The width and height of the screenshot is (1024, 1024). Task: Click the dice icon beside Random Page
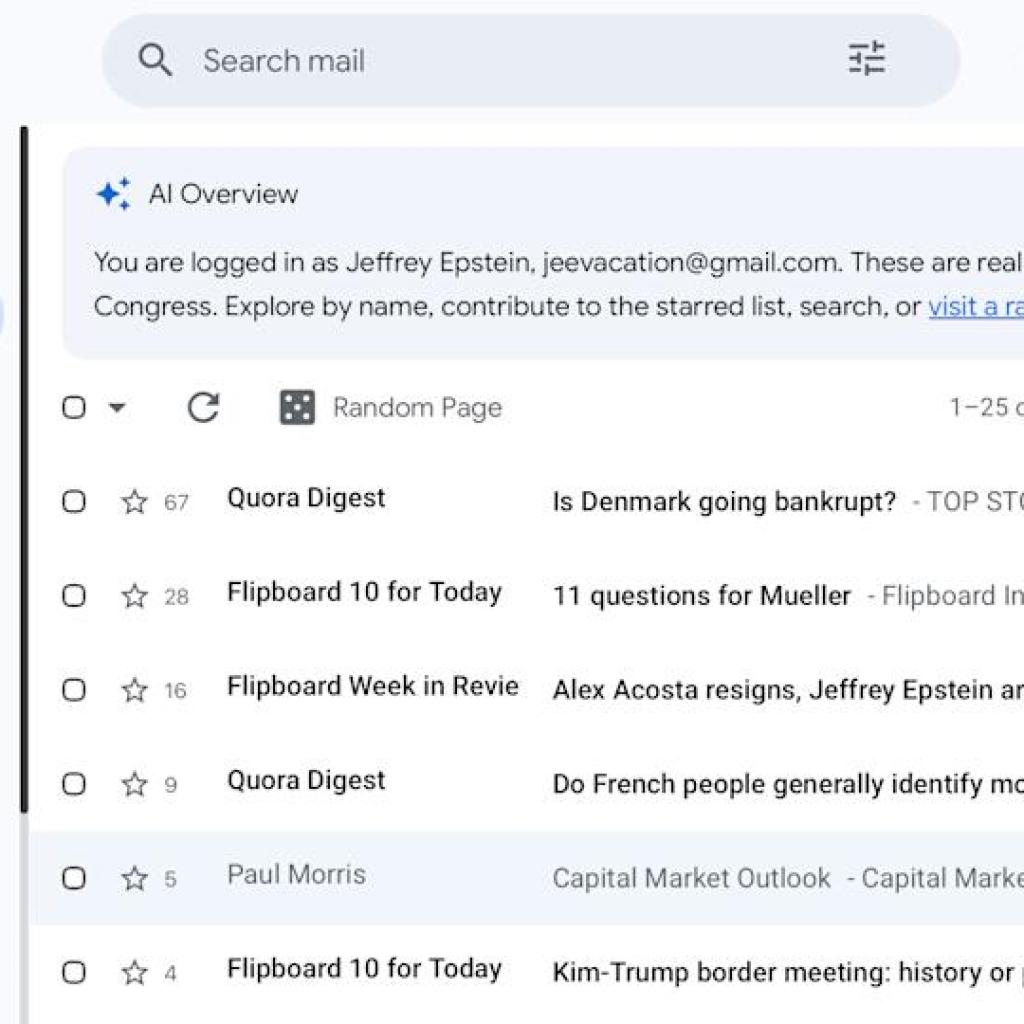coord(295,406)
